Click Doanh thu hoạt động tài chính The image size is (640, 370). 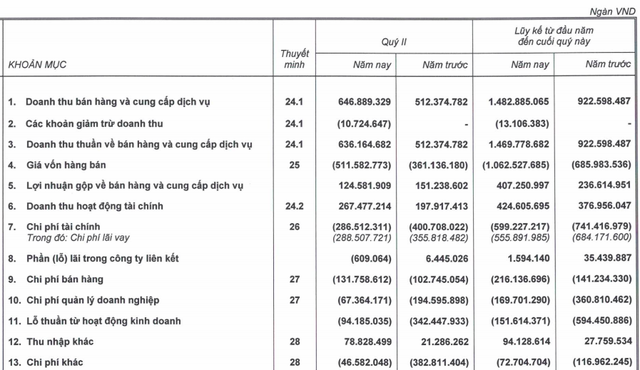pos(95,206)
